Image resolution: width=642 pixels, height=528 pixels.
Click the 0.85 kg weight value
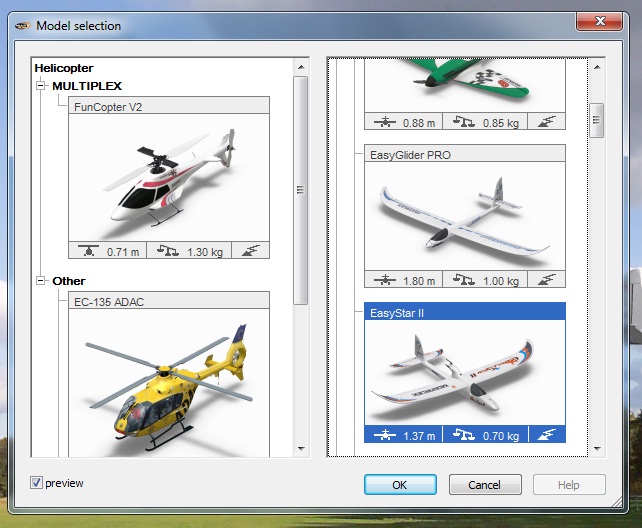pyautogui.click(x=501, y=123)
